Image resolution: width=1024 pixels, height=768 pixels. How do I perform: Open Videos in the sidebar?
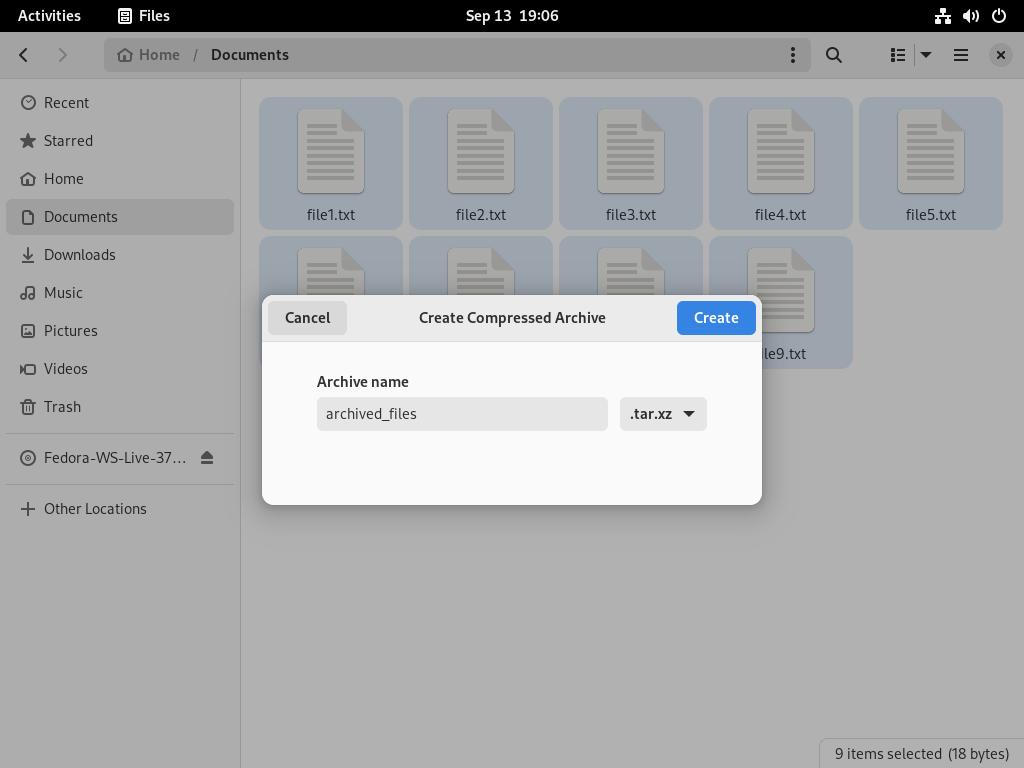point(120,368)
